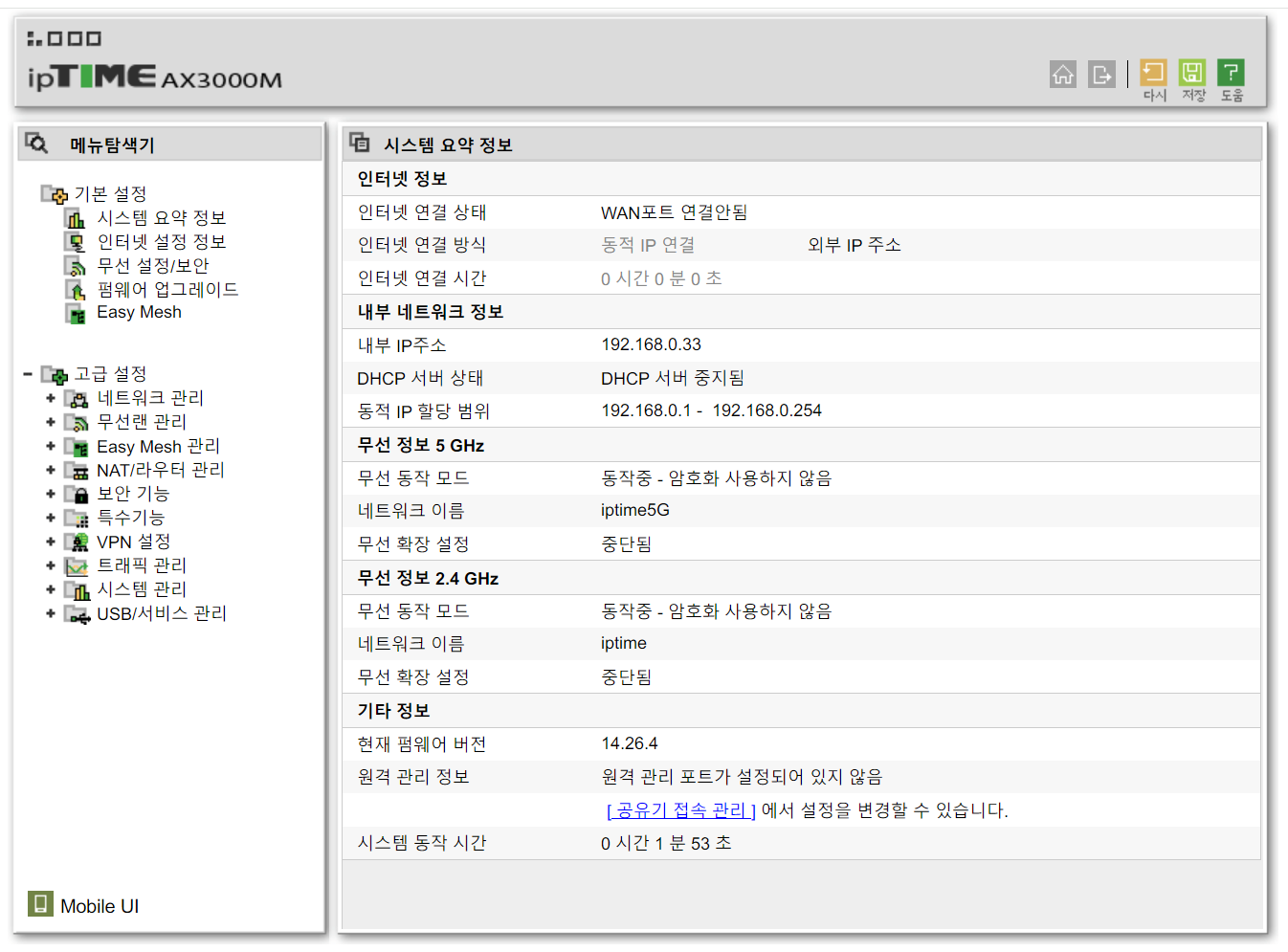Click the 펌웨어 업그레이드 arrow icon

(75, 290)
